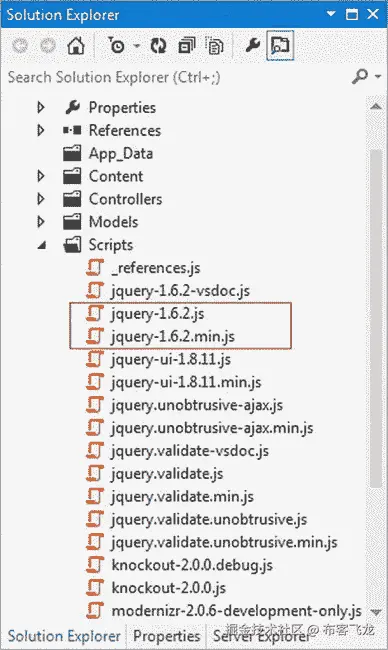This screenshot has width=388, height=650.
Task: Toggle the Show All Files icon
Action: click(215, 46)
